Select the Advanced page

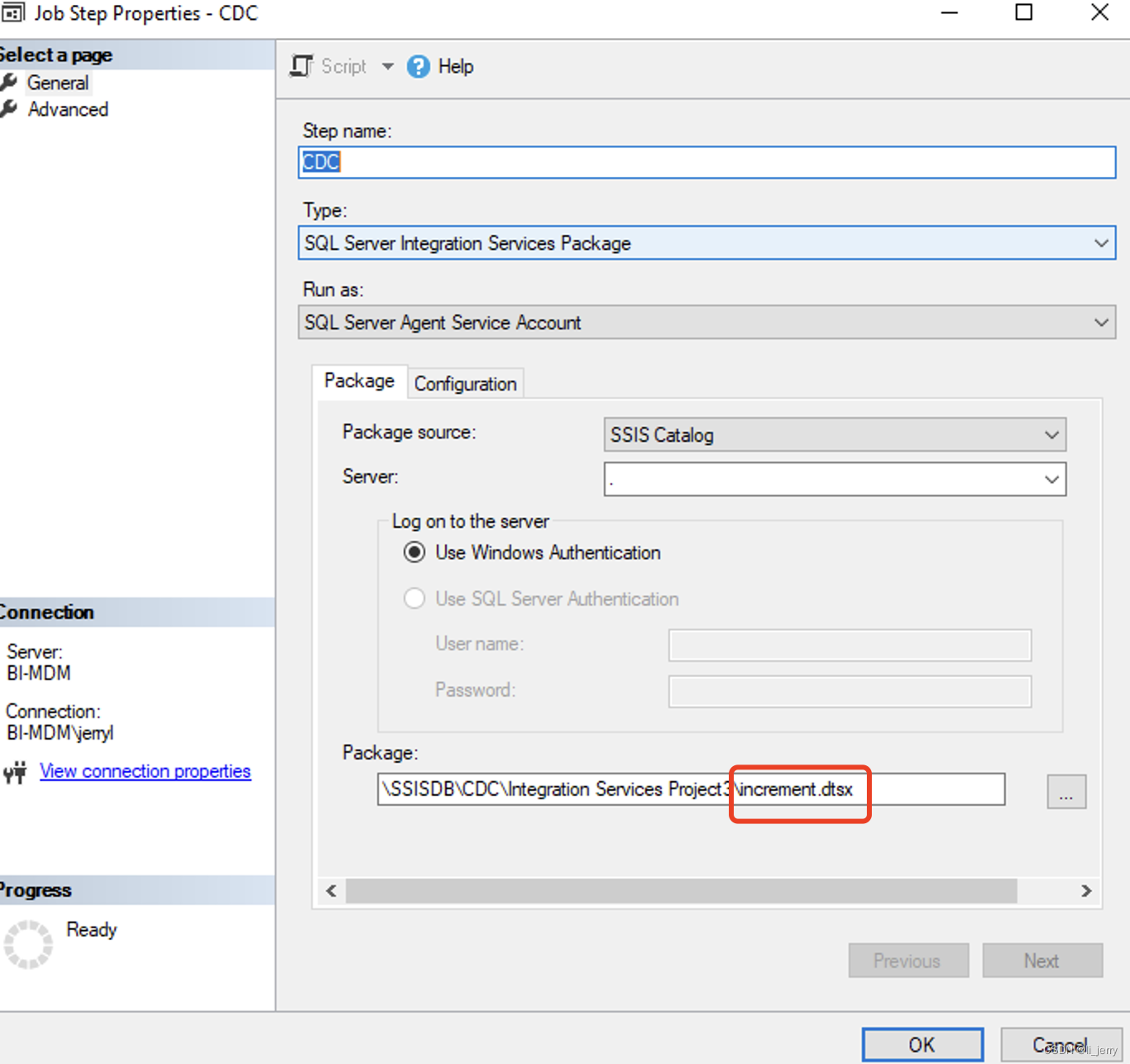(68, 109)
